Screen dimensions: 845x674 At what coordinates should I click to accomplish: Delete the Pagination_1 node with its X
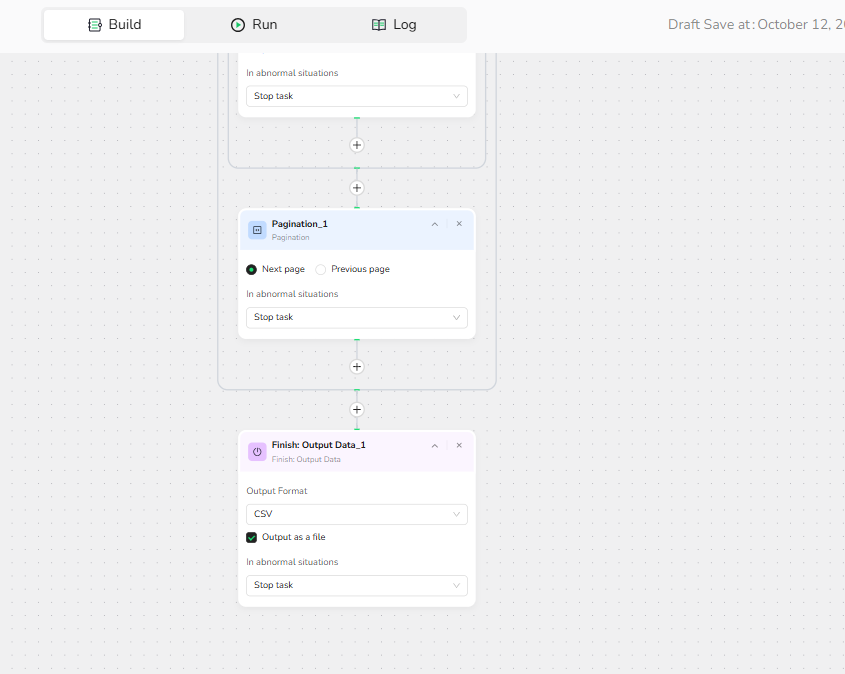tap(459, 224)
